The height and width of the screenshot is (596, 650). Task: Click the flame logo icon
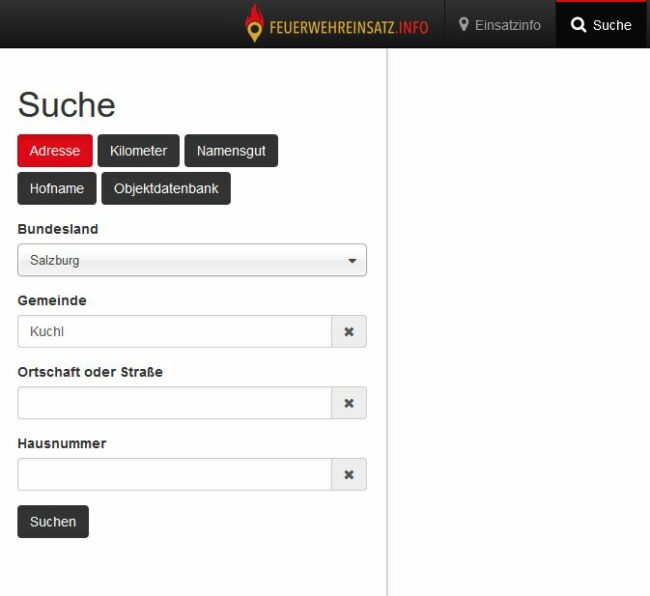point(255,24)
